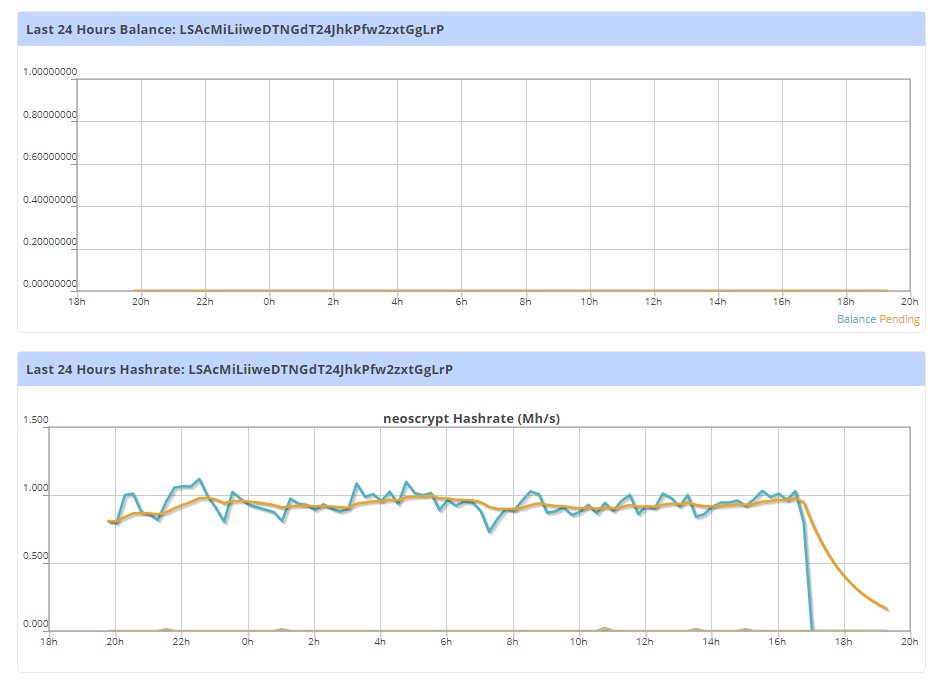Click the 10h tick on Hashrate chart
This screenshot has height=691, width=943.
click(x=579, y=642)
